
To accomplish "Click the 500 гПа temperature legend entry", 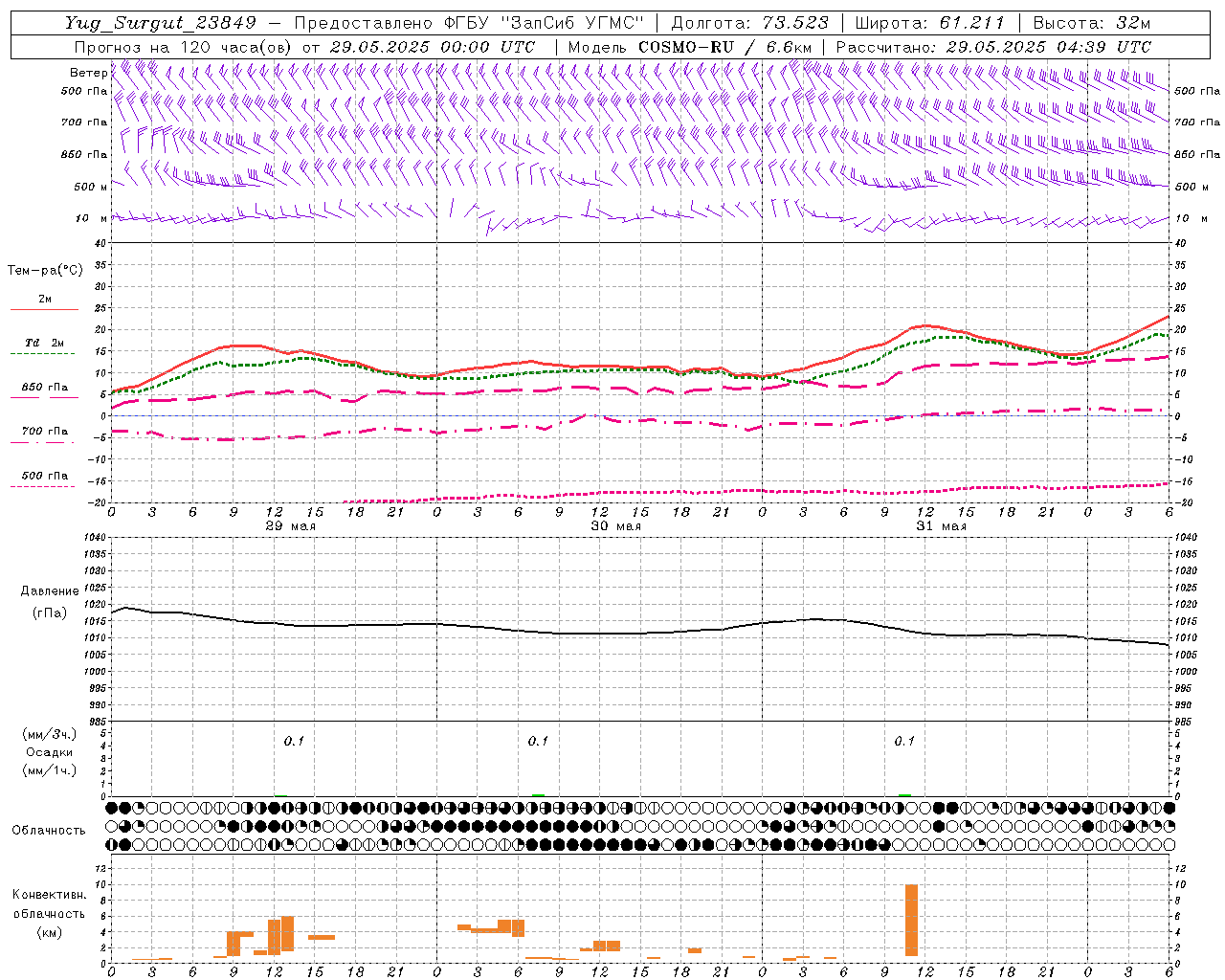I will pos(44,476).
